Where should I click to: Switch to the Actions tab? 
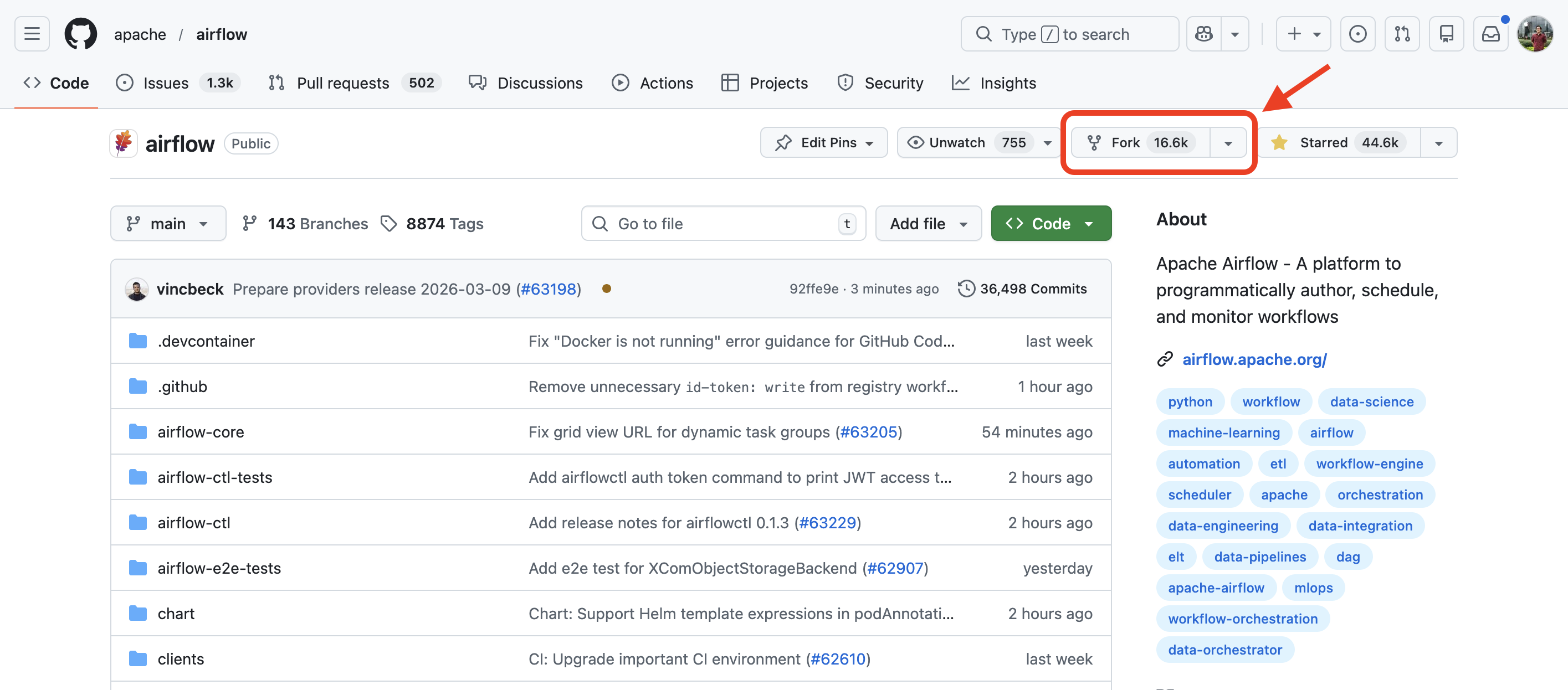[653, 83]
